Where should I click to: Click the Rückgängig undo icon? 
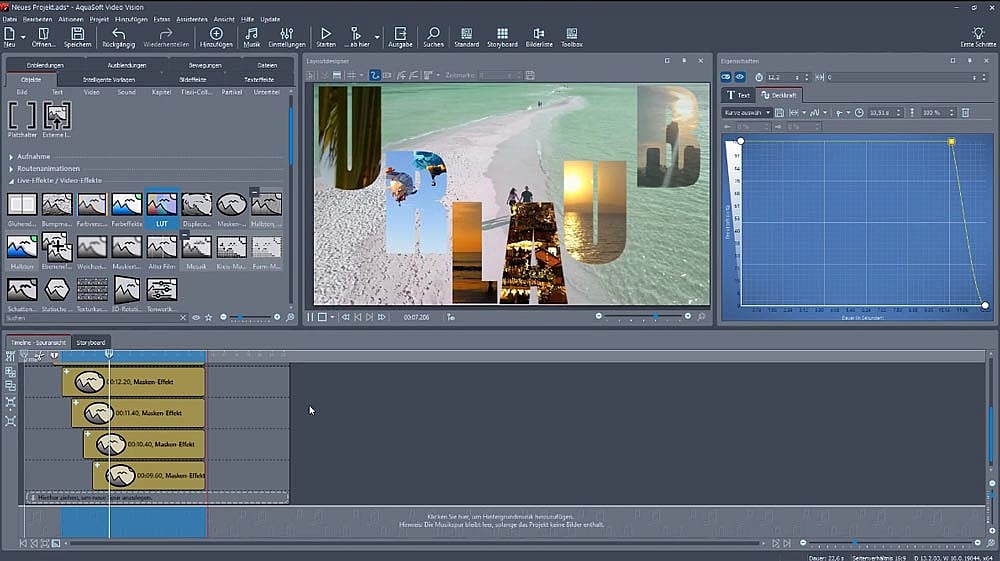pyautogui.click(x=118, y=36)
